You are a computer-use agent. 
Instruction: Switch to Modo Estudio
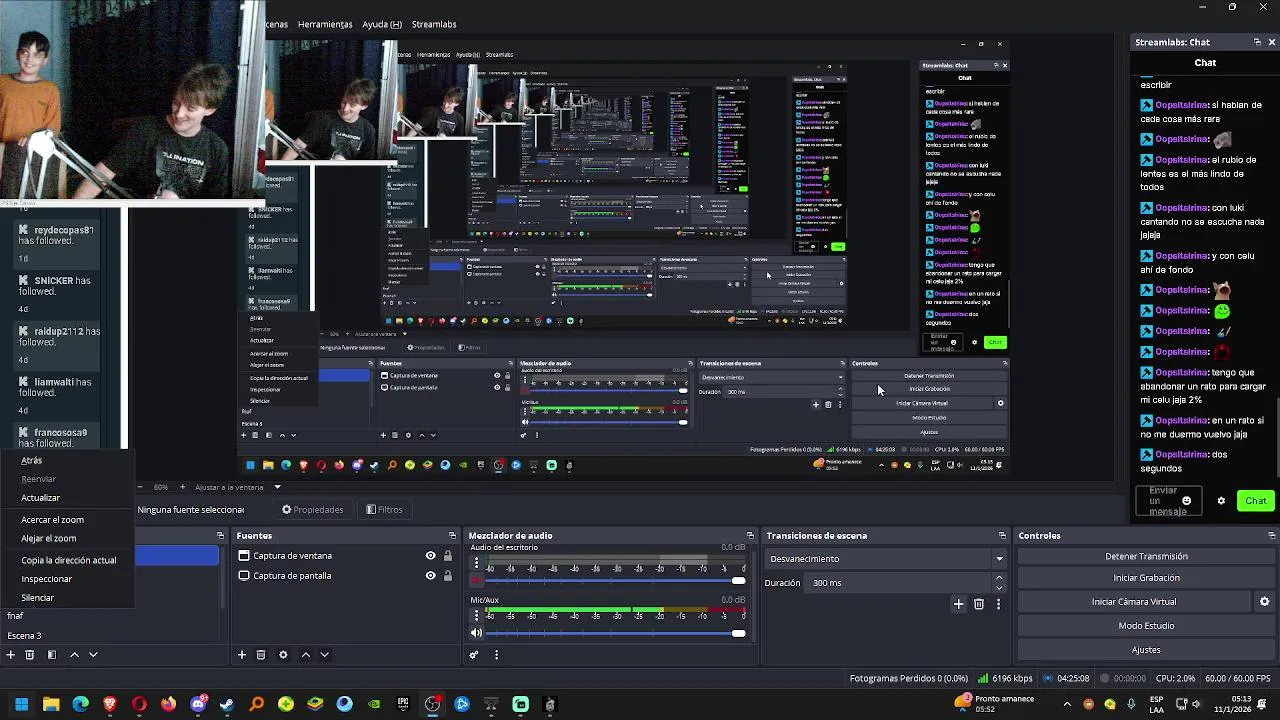[1146, 626]
